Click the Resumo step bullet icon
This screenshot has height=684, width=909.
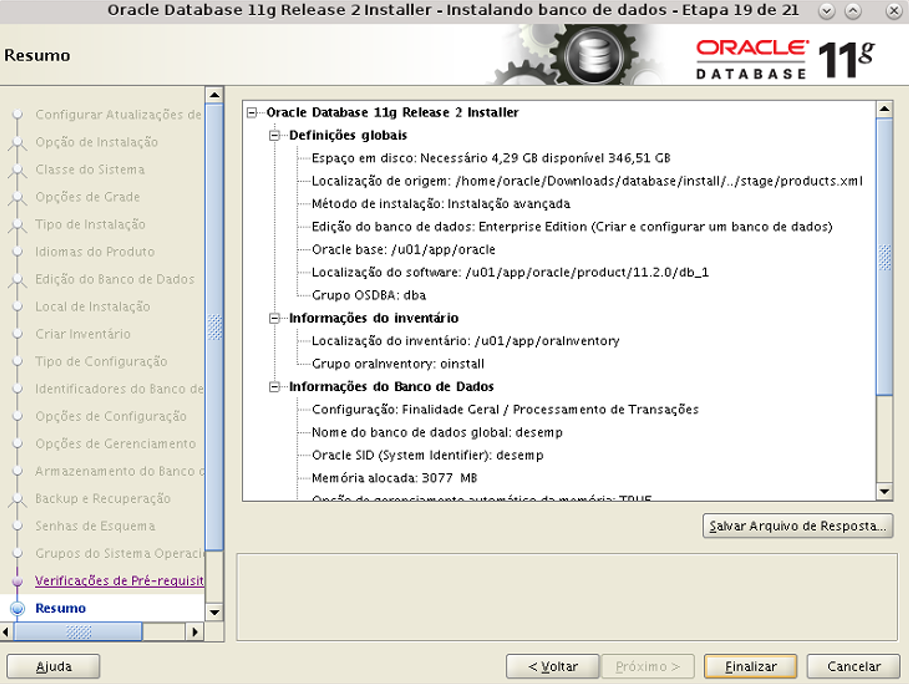pyautogui.click(x=18, y=608)
